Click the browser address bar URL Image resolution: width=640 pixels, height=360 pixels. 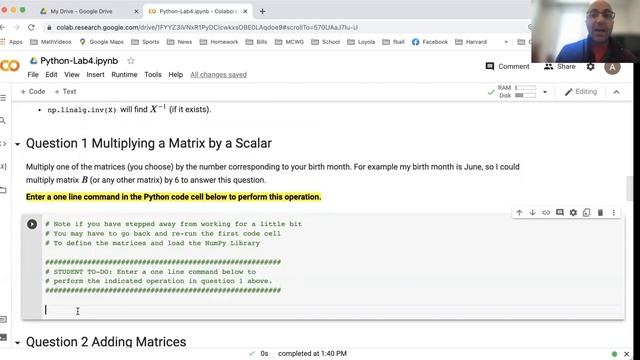[207, 27]
